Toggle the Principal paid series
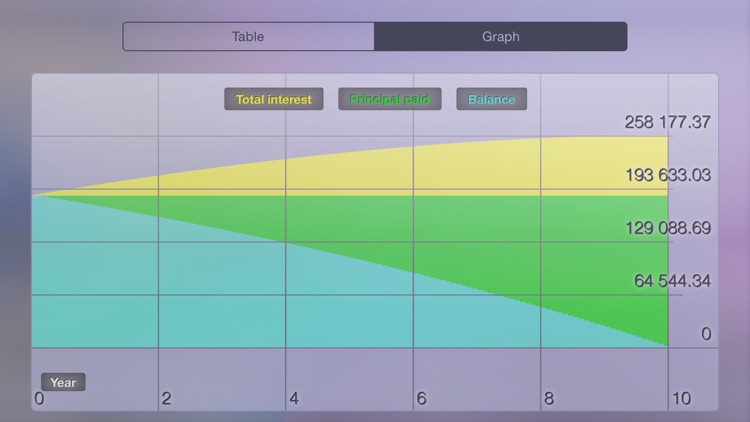 click(389, 99)
